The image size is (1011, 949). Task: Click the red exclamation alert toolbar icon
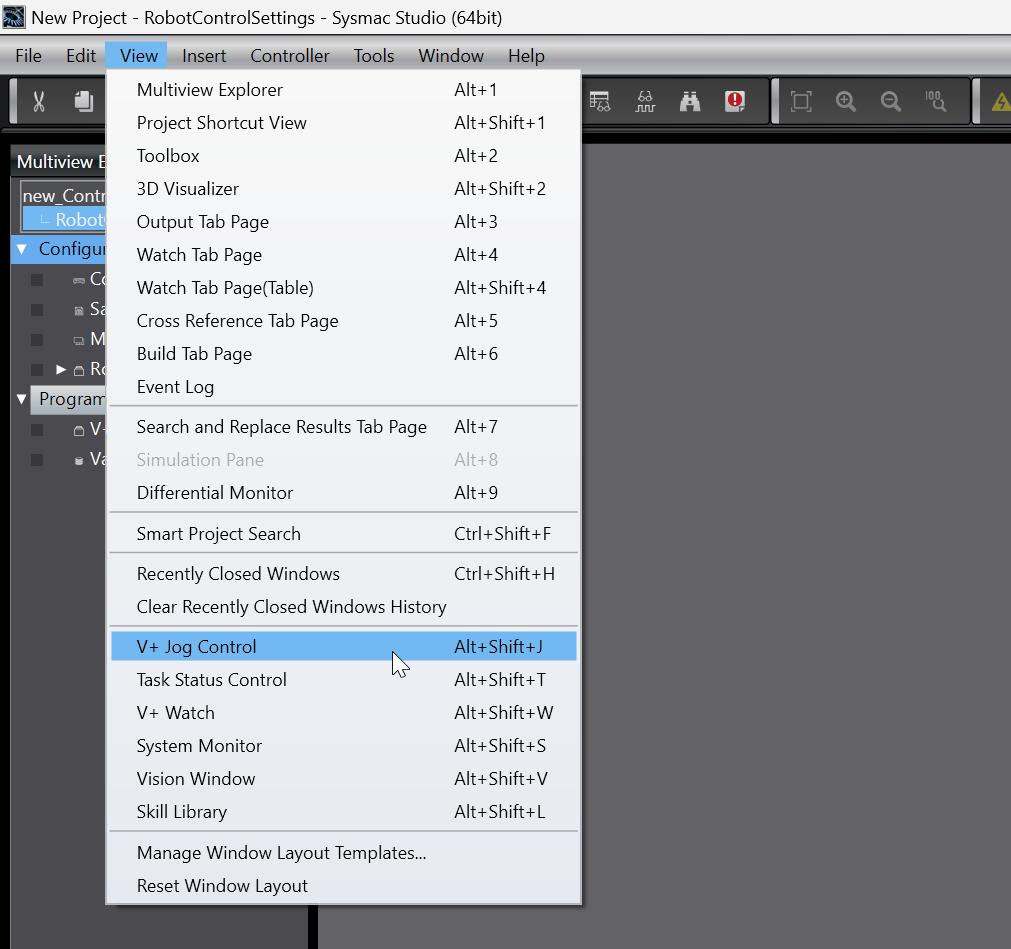tap(735, 101)
